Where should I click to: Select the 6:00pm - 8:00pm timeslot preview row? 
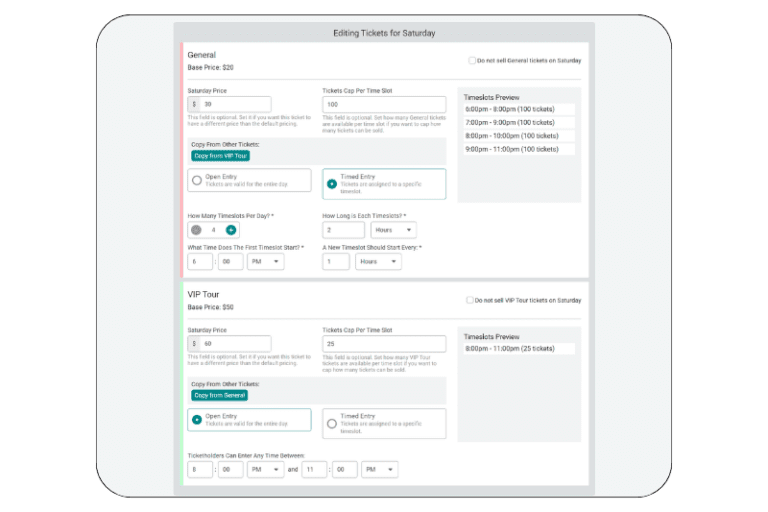518,110
